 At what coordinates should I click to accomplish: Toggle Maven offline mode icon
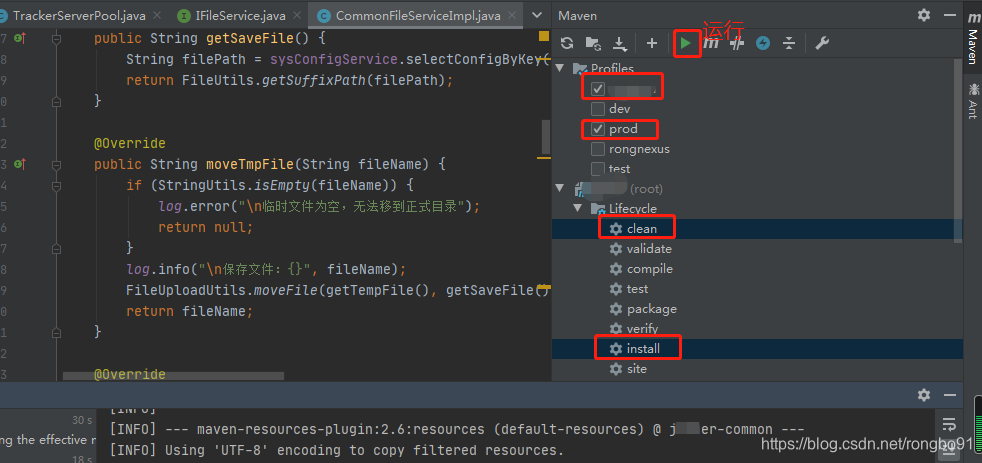point(763,43)
